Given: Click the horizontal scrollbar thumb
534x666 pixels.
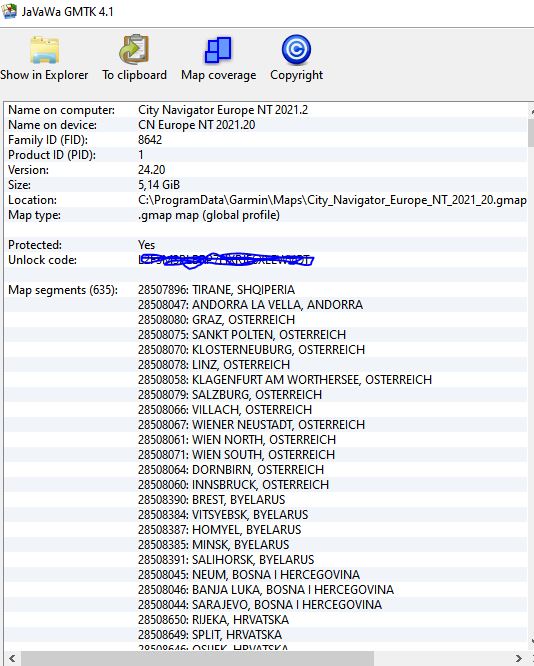Looking at the screenshot, I should [x=197, y=659].
